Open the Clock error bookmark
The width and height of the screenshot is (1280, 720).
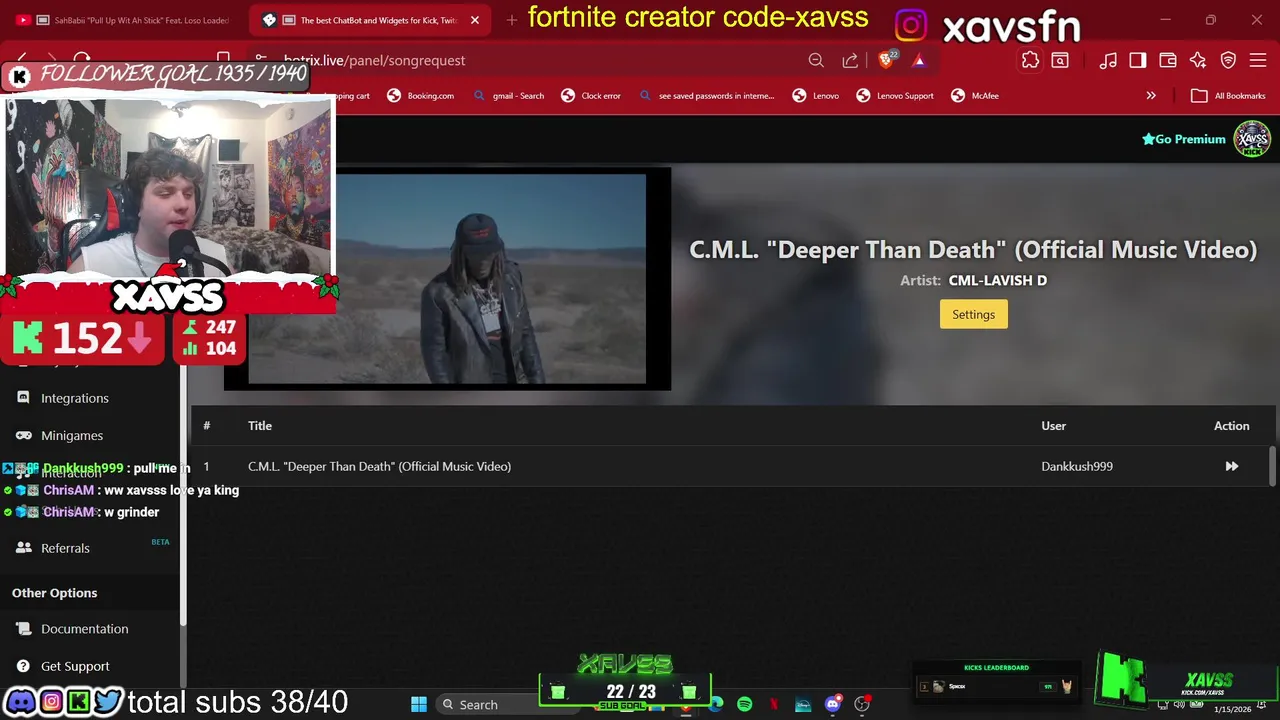click(x=591, y=96)
